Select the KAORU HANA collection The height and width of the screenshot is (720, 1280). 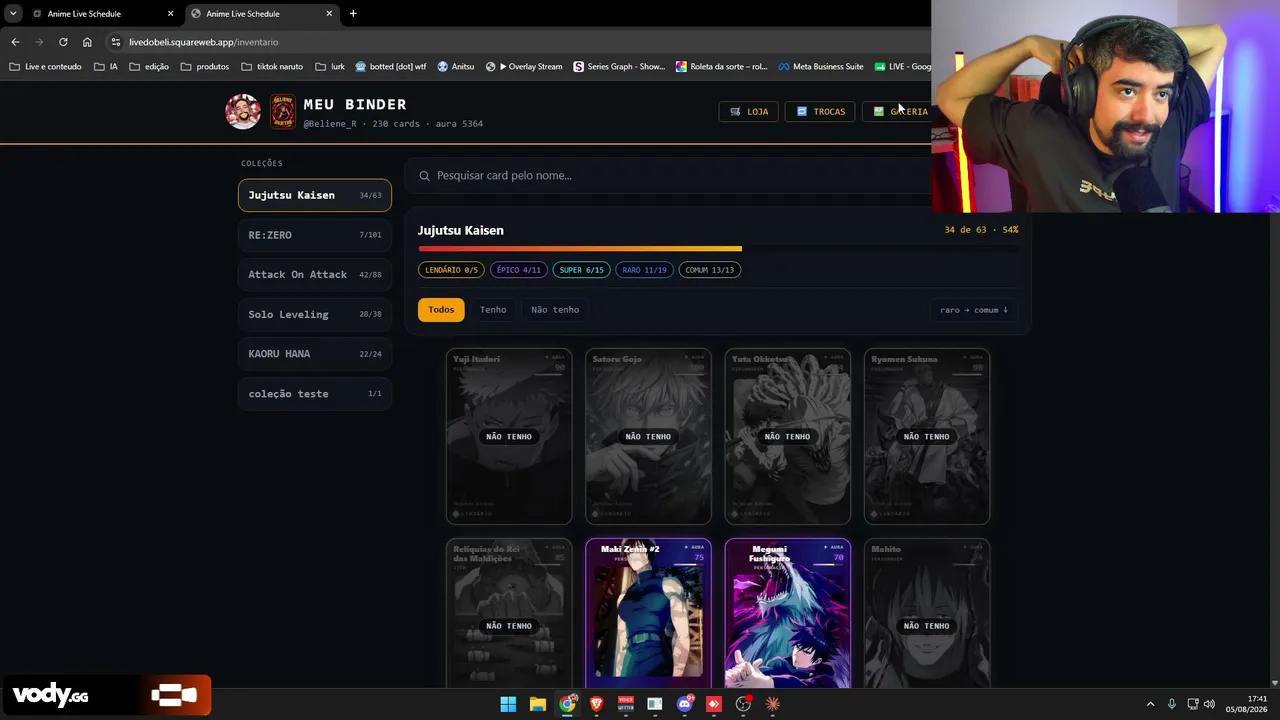(x=315, y=354)
